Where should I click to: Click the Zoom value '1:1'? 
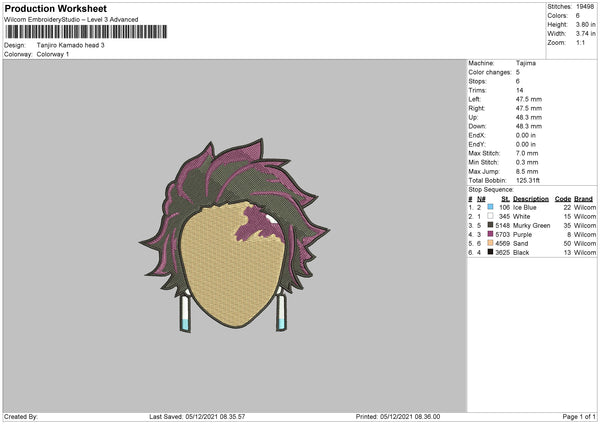(x=580, y=42)
